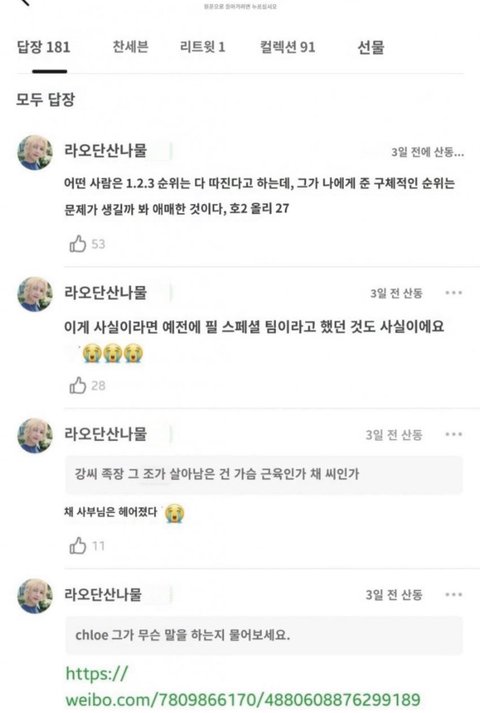Like the comment with 28 likes
Screen dimensions: 480x713
pyautogui.click(x=78, y=386)
